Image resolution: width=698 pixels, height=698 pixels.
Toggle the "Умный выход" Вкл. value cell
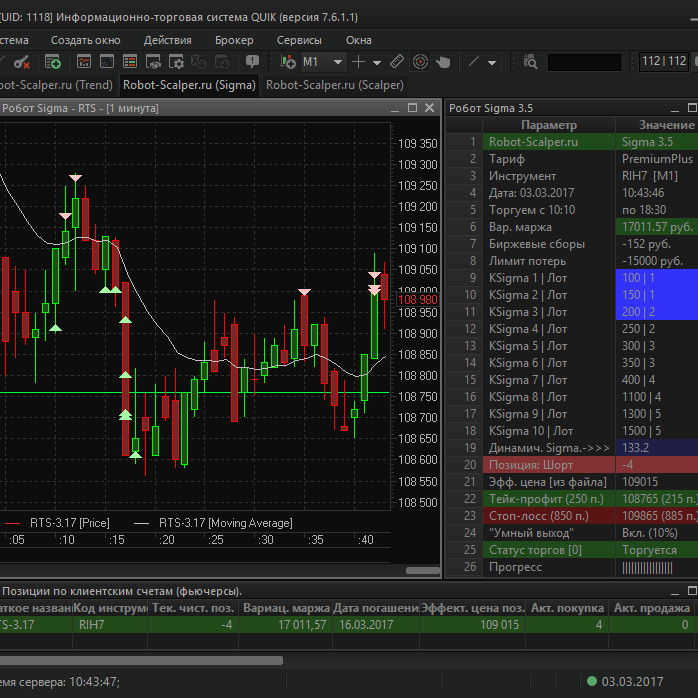(x=655, y=532)
